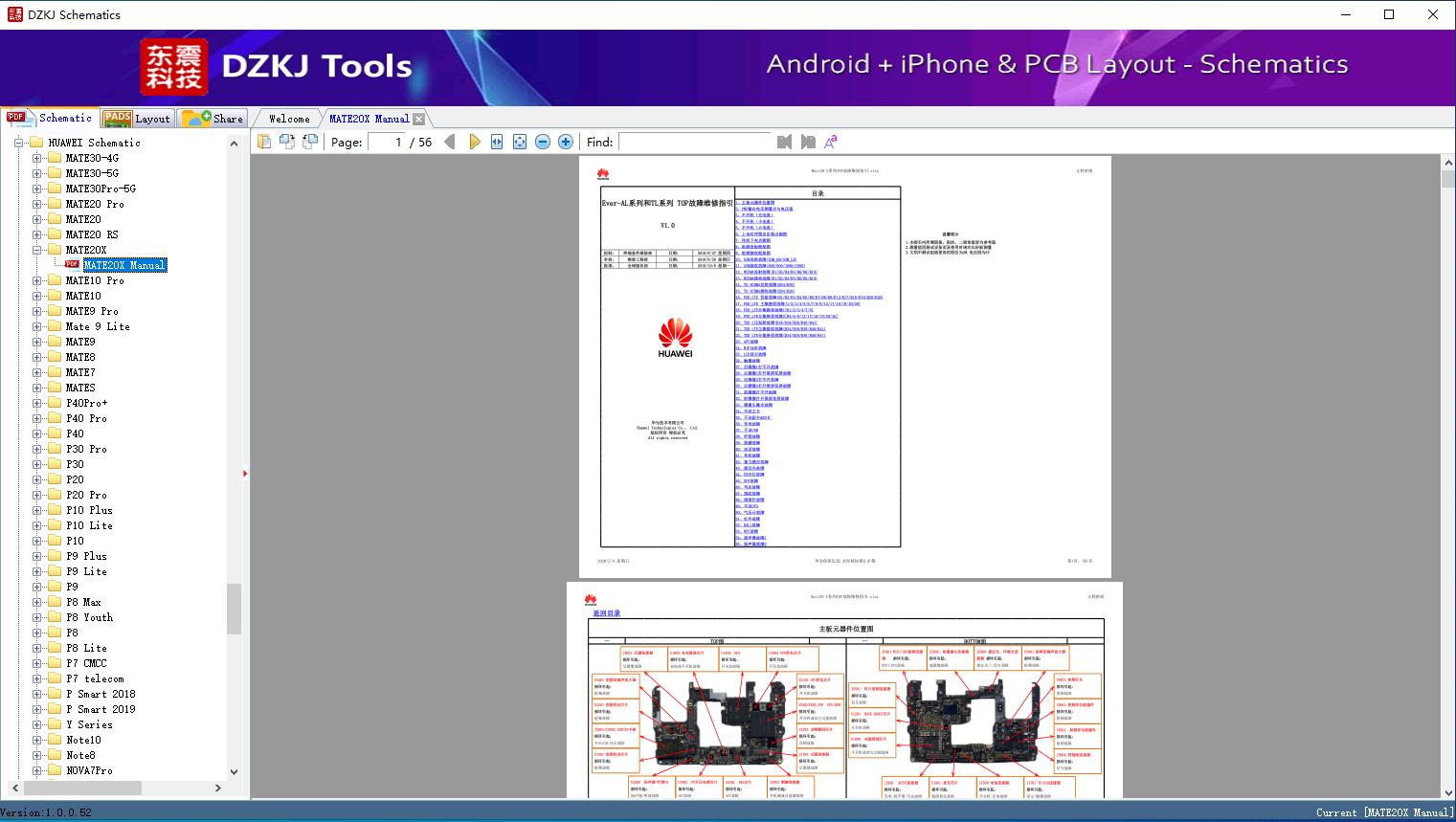Select the P8 Youth tree item
Image resolution: width=1456 pixels, height=822 pixels.
pyautogui.click(x=89, y=617)
